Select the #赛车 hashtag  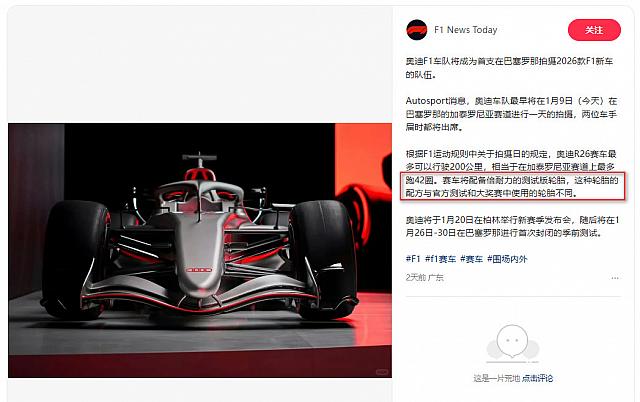click(471, 259)
